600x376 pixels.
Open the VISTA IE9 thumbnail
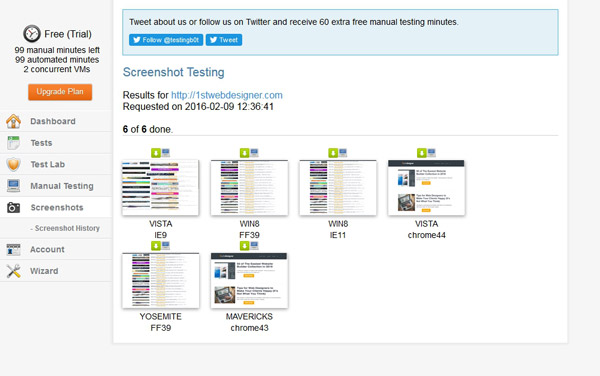pyautogui.click(x=161, y=187)
